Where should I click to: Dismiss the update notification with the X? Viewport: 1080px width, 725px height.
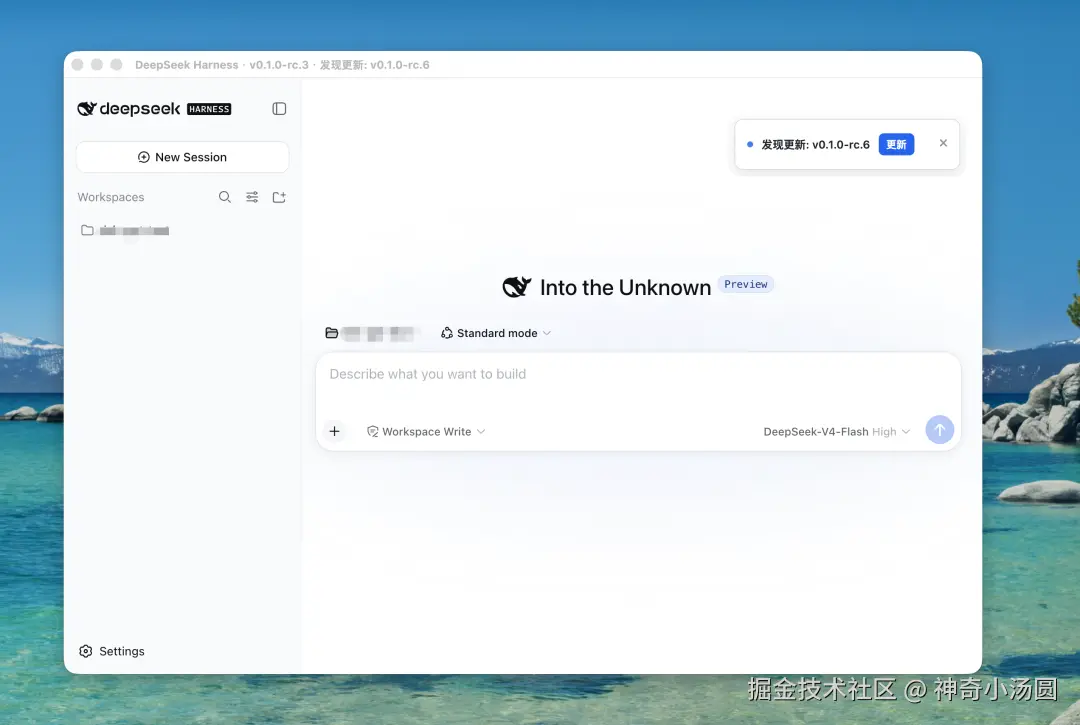click(943, 143)
